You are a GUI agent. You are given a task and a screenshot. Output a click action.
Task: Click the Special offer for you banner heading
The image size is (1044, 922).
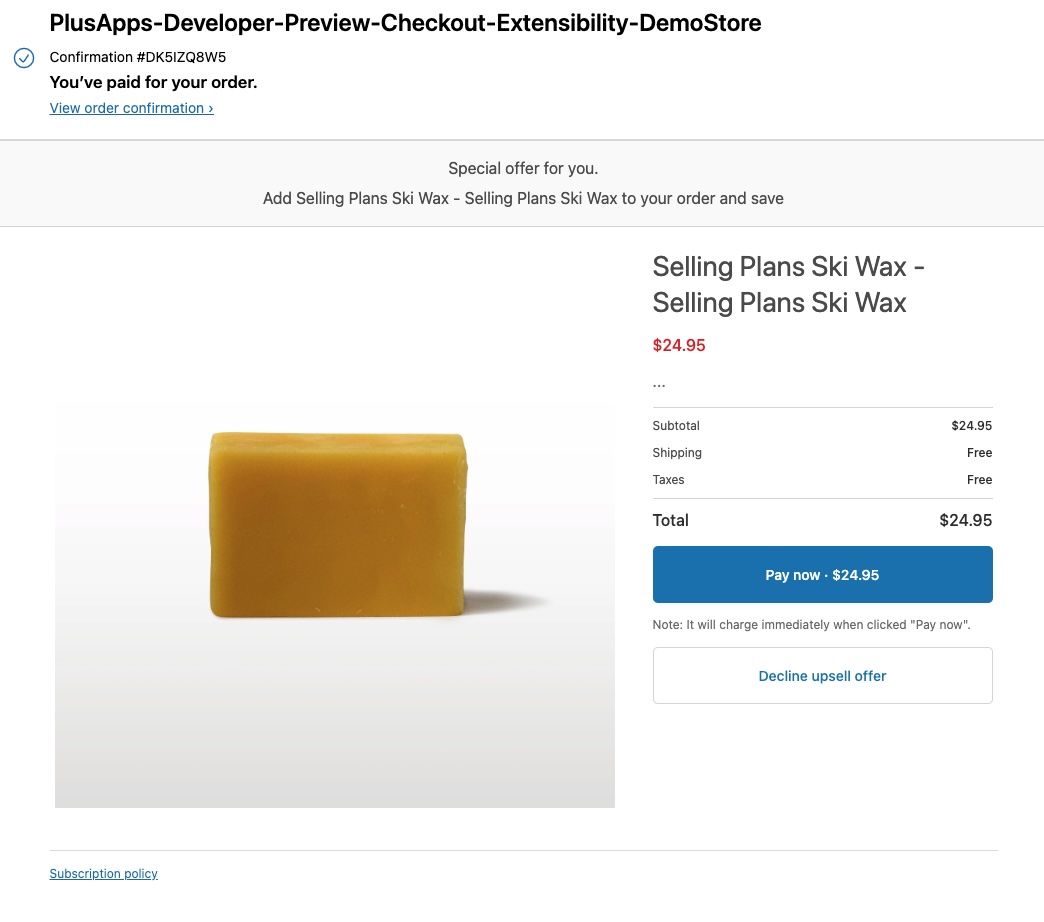(x=522, y=168)
